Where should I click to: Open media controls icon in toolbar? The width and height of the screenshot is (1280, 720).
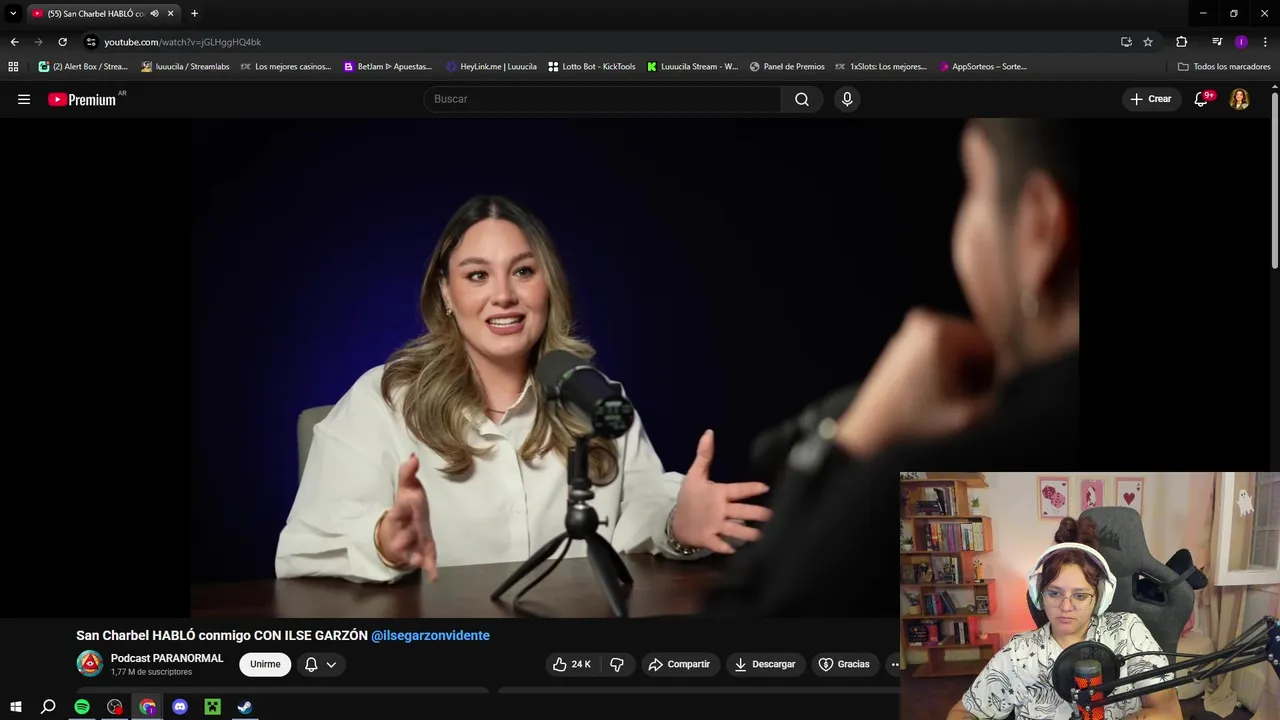(1217, 42)
